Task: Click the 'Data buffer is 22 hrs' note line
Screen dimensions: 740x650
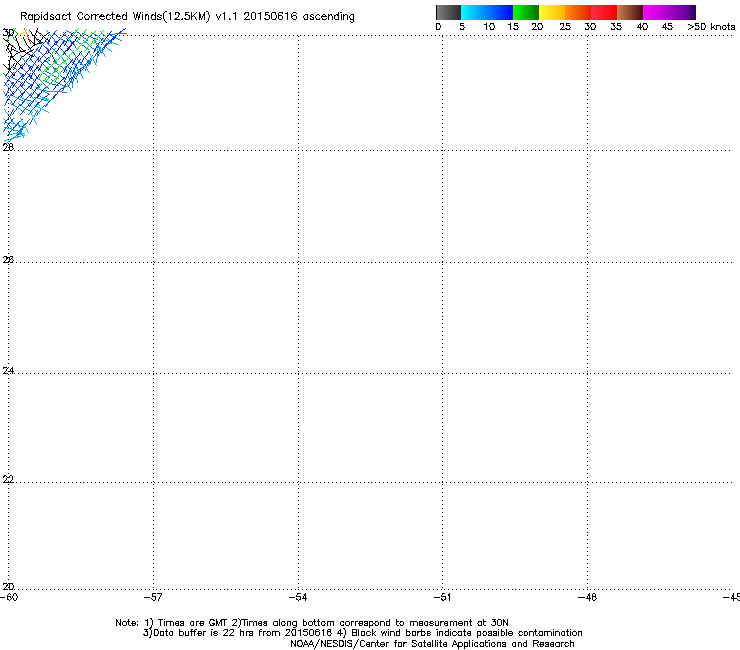Action: [362, 633]
